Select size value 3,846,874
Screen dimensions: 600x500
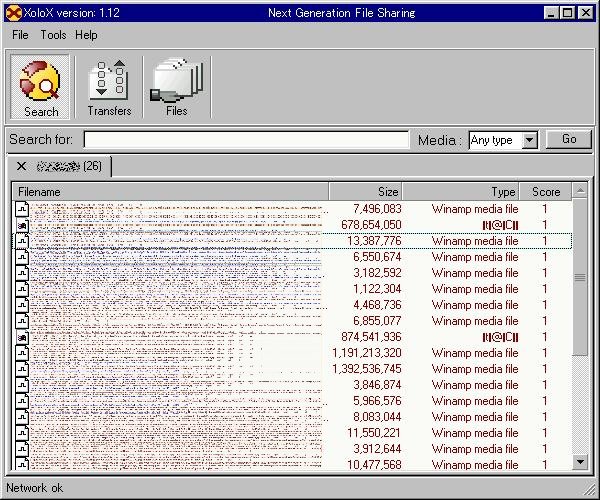tap(377, 385)
